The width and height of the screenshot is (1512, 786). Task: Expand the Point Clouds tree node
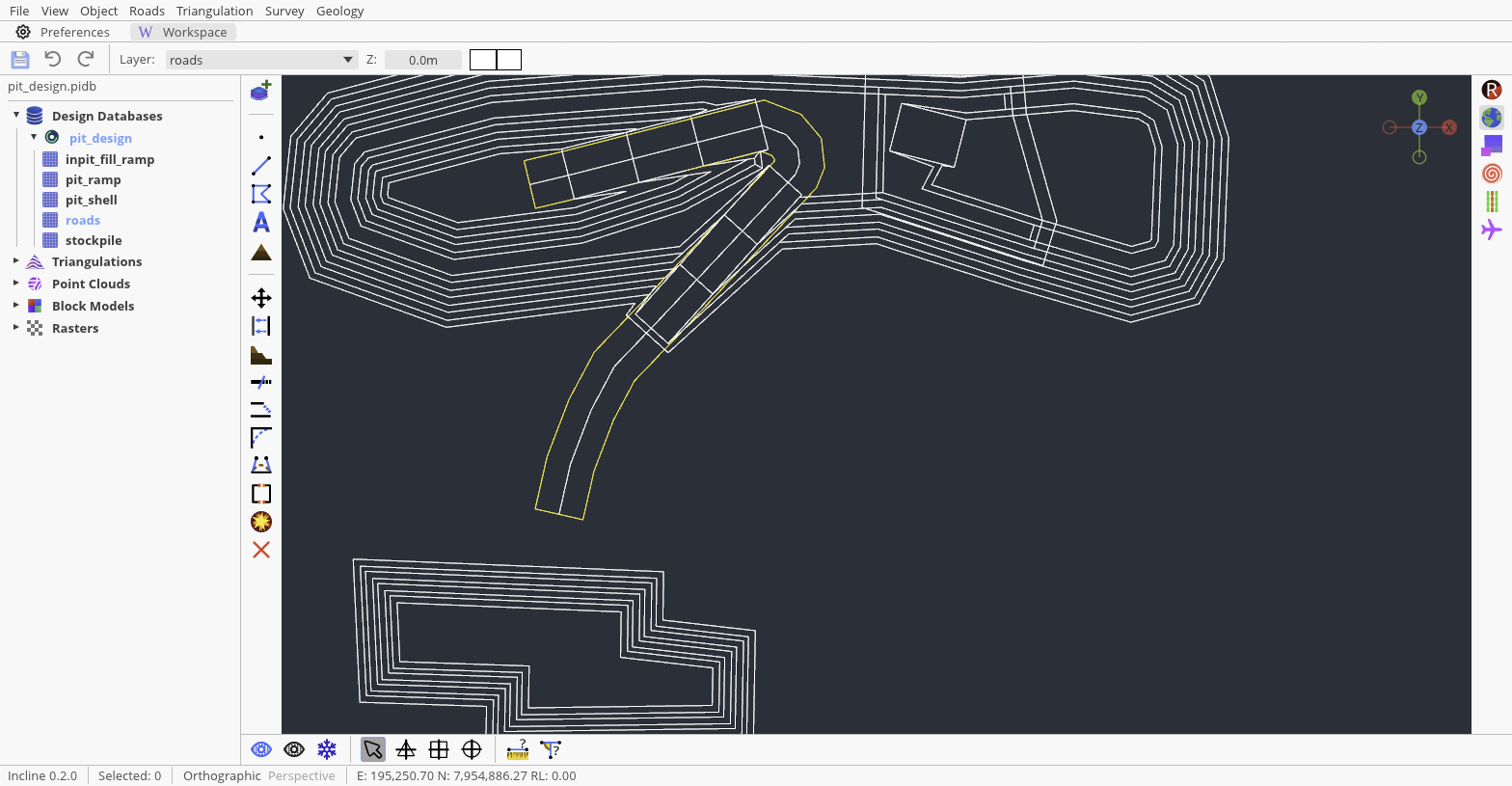16,283
